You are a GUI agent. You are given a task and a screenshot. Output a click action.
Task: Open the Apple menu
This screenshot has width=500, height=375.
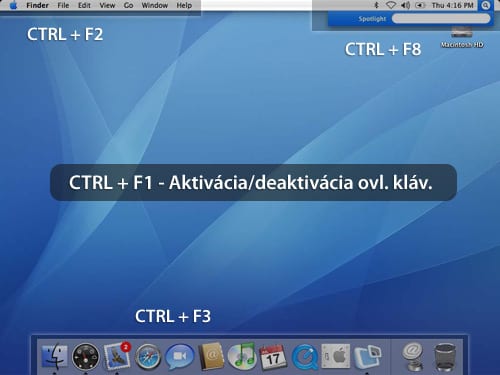[x=13, y=5]
